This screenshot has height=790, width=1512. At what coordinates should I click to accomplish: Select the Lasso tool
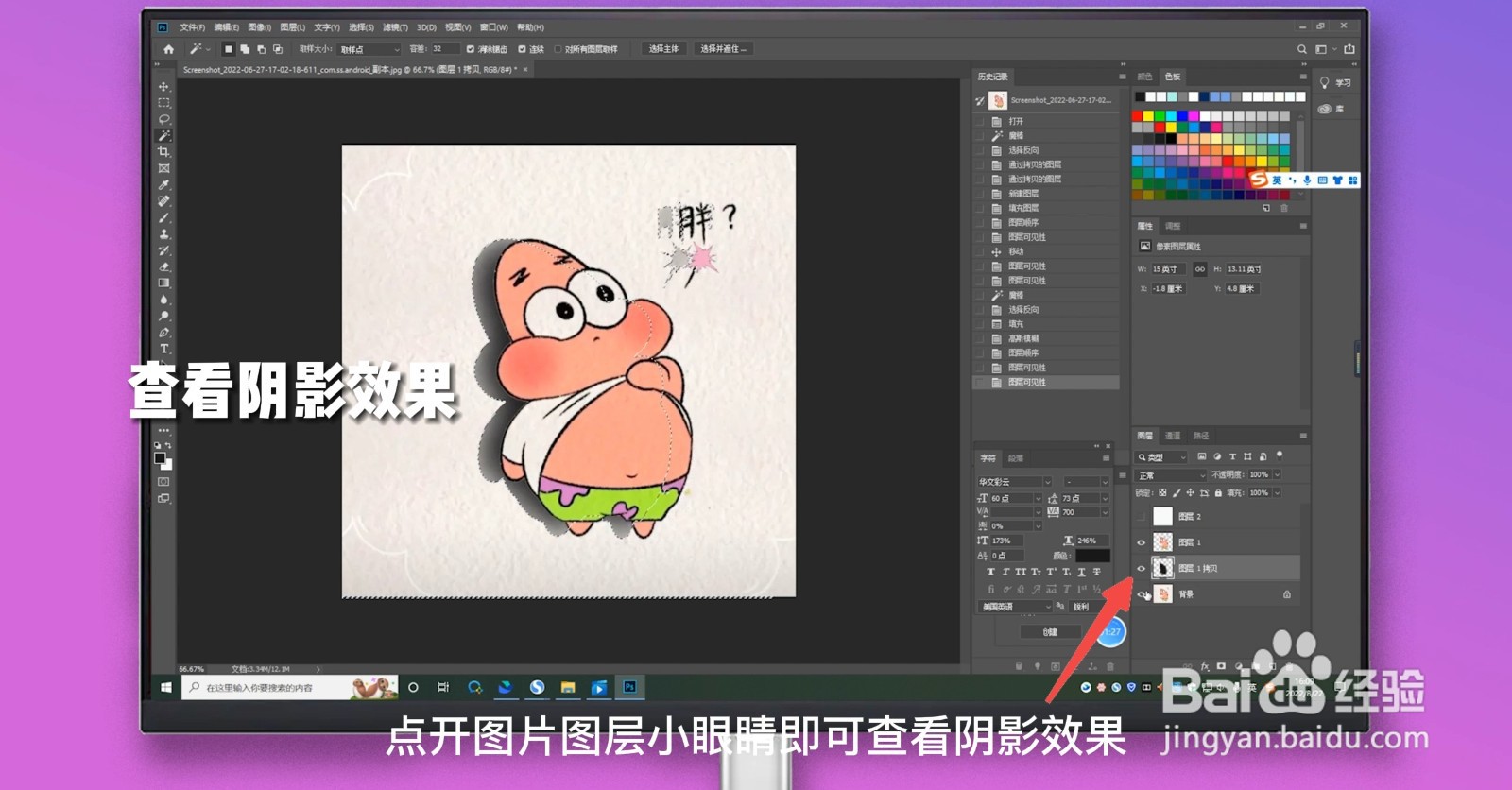pos(163,119)
